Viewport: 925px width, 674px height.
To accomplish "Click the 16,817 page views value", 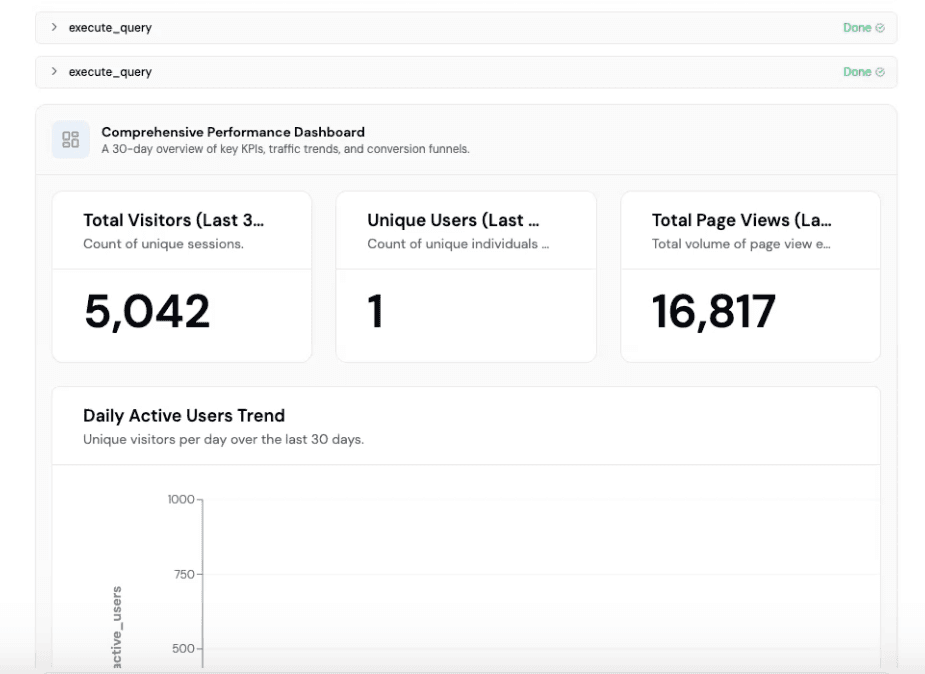I will pos(714,311).
